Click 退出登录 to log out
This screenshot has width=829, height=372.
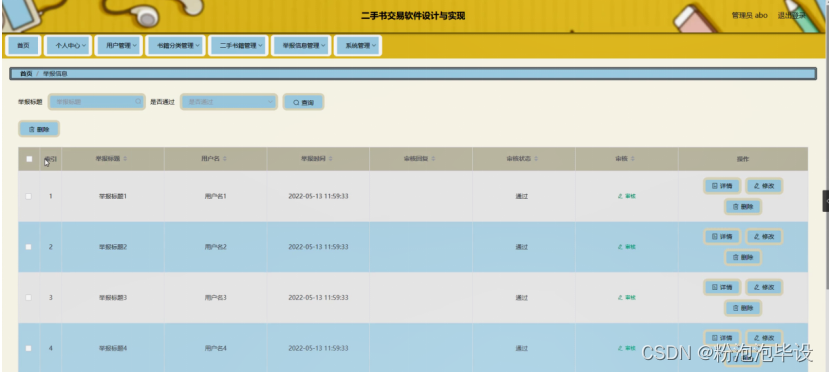coord(791,15)
